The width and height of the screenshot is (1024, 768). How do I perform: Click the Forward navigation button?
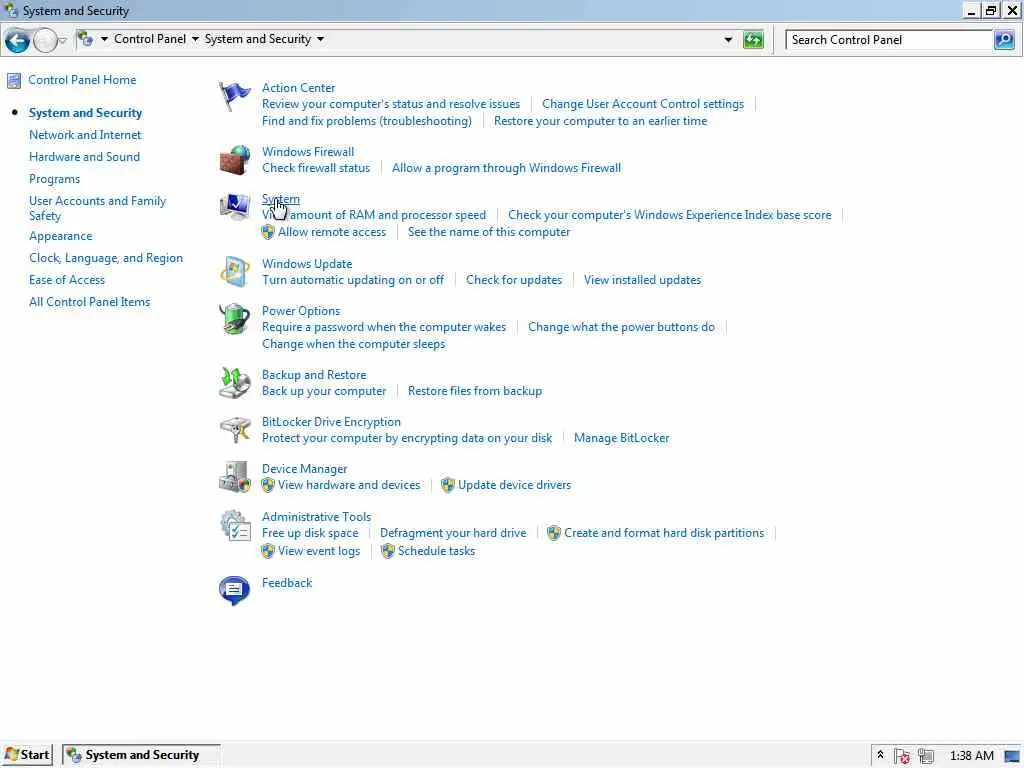45,40
